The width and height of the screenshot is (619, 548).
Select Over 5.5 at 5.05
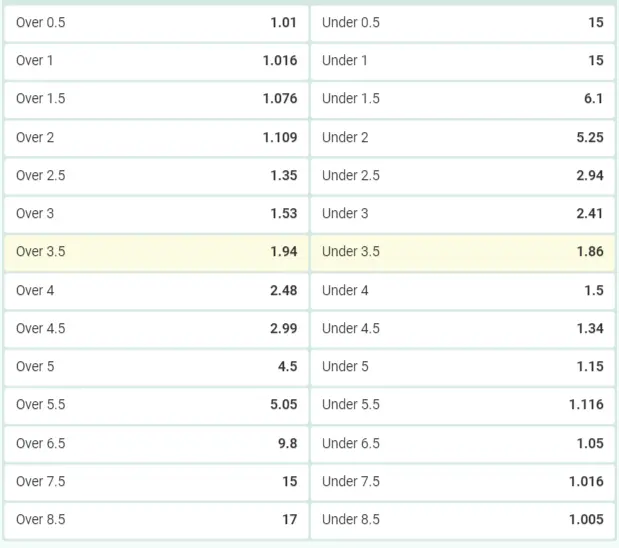click(x=156, y=405)
